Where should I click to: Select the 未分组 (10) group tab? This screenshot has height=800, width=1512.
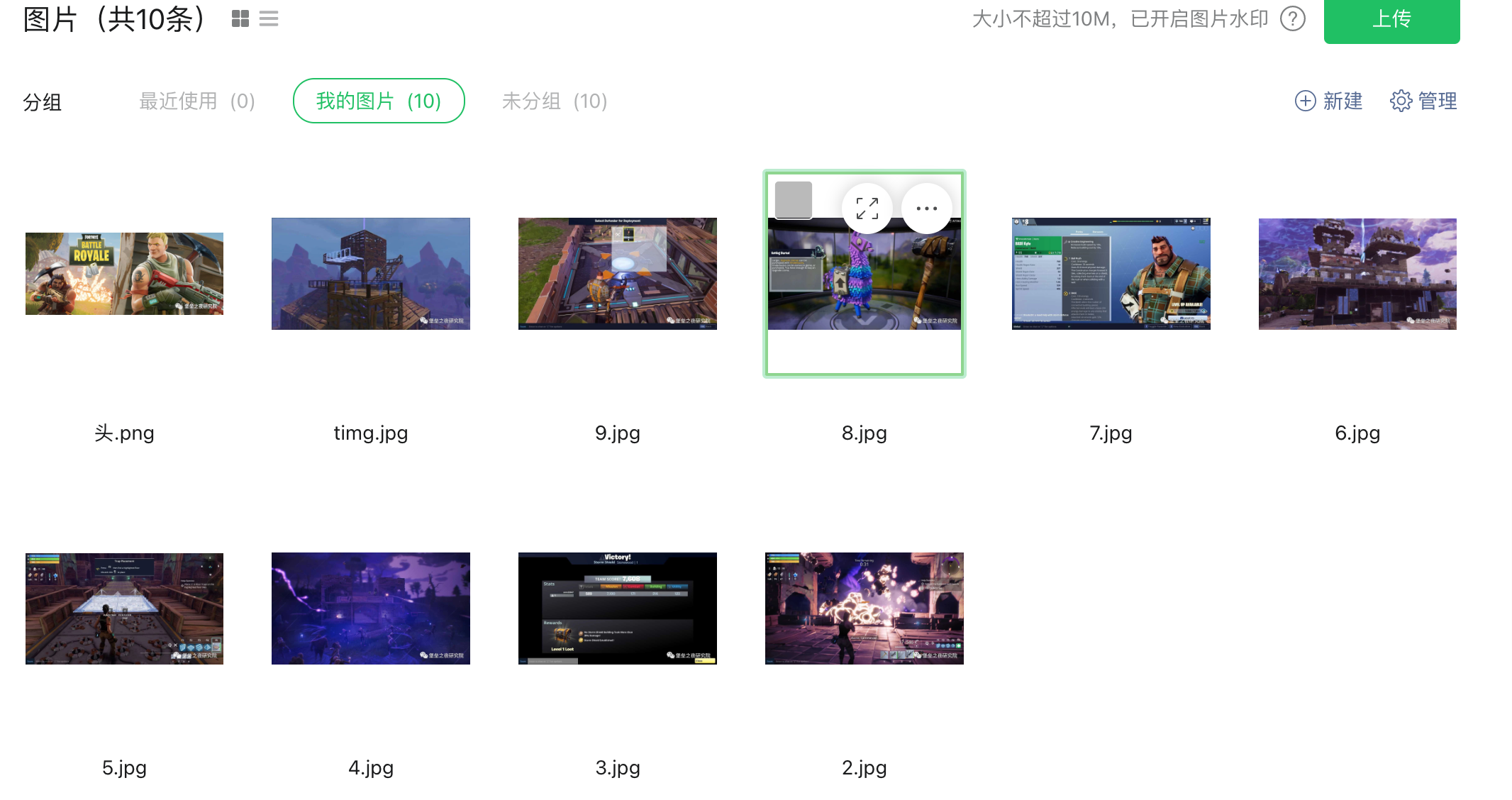click(555, 101)
